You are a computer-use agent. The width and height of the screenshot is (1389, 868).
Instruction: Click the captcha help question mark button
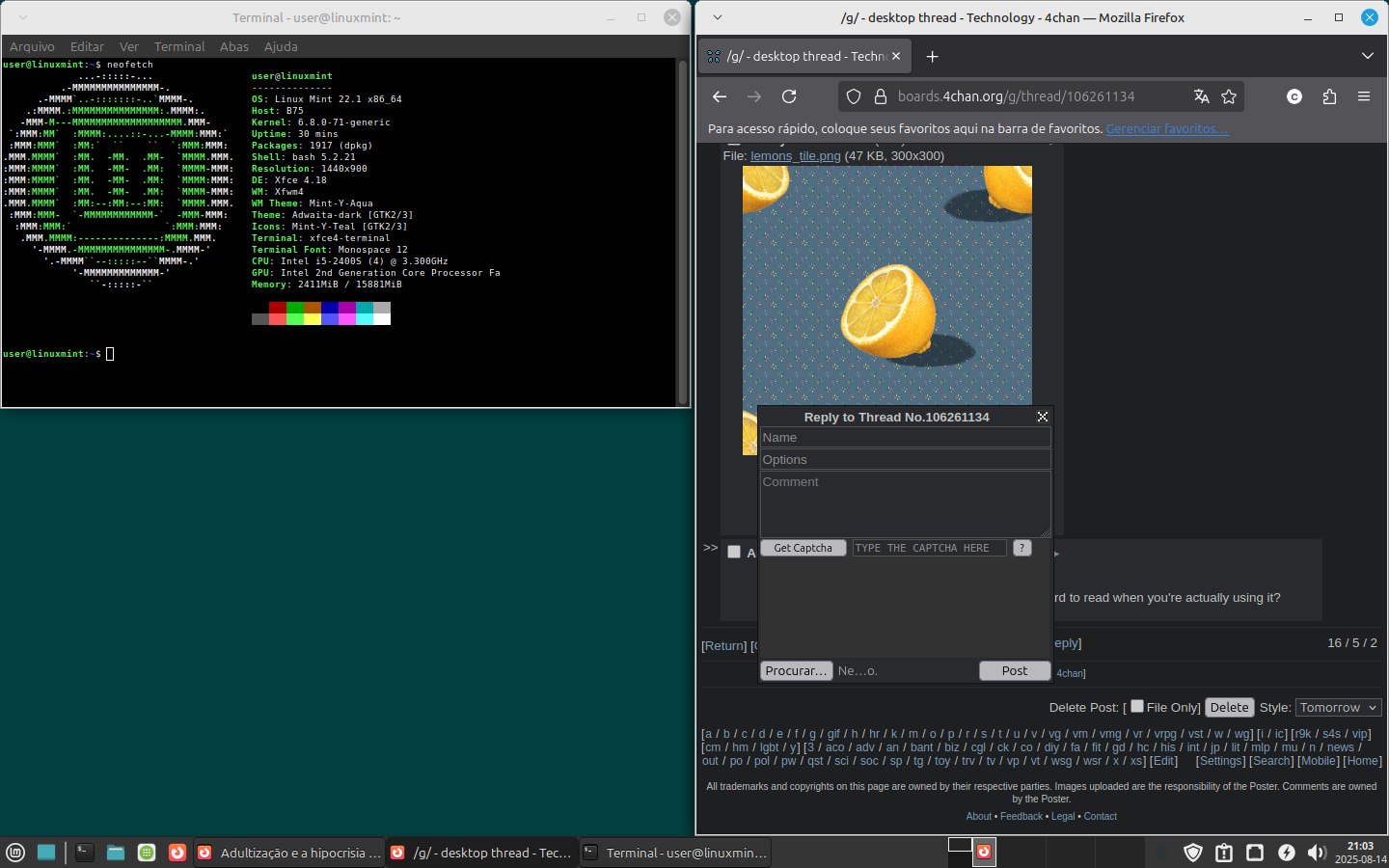tap(1022, 548)
